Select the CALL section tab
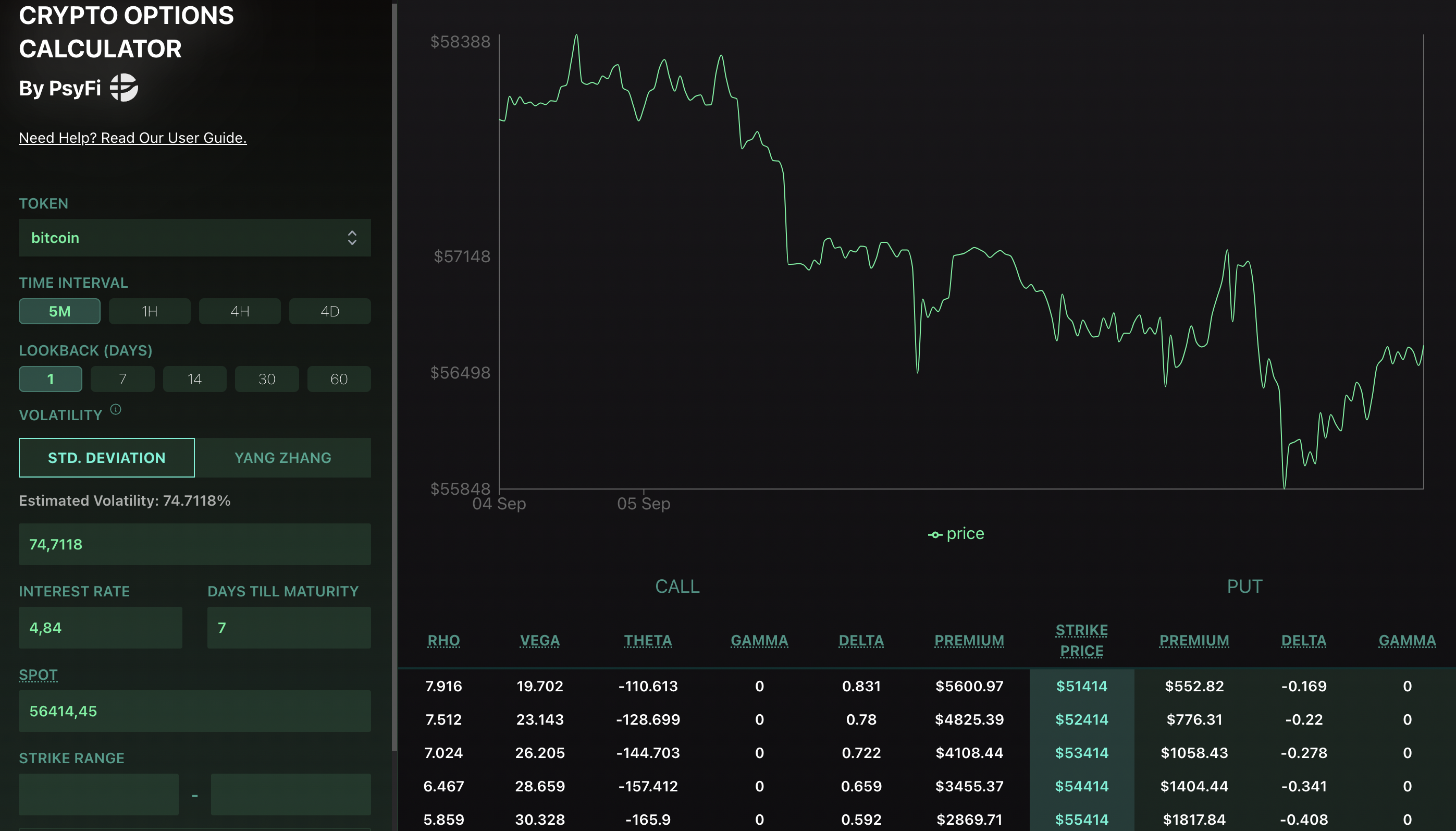 pos(677,587)
